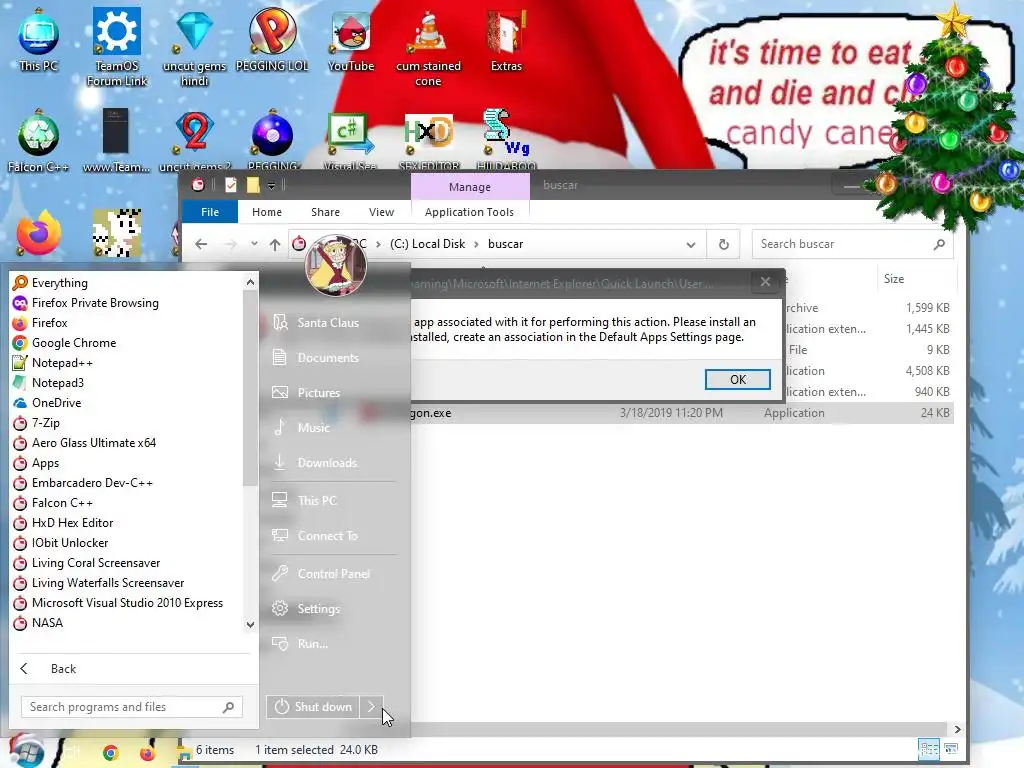The image size is (1024, 768).
Task: Click OK in the error dialog
Action: click(737, 379)
